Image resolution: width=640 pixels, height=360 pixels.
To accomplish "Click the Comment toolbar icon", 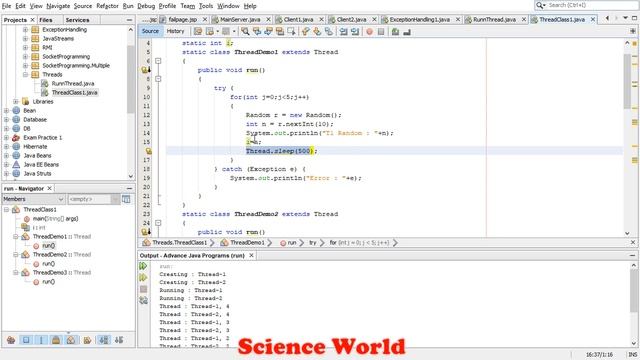I will click(x=395, y=31).
